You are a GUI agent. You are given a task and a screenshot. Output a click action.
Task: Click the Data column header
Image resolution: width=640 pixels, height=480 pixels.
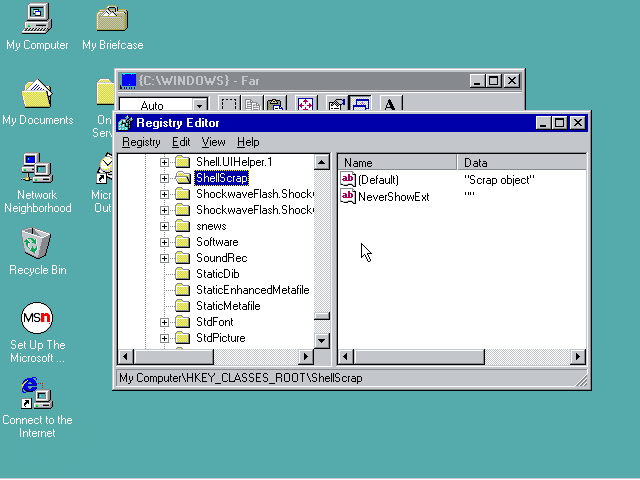[x=522, y=162]
